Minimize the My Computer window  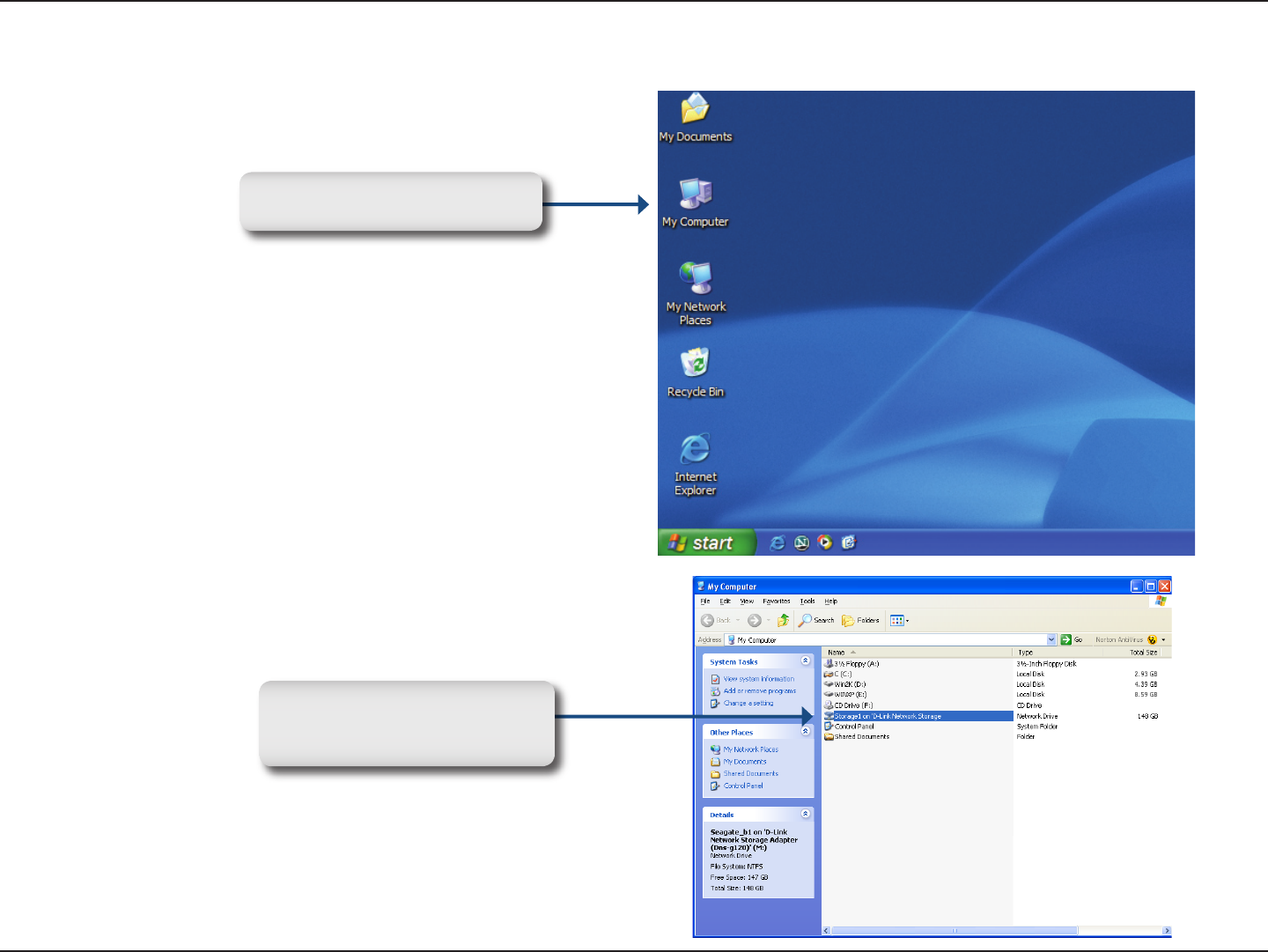[x=1137, y=587]
